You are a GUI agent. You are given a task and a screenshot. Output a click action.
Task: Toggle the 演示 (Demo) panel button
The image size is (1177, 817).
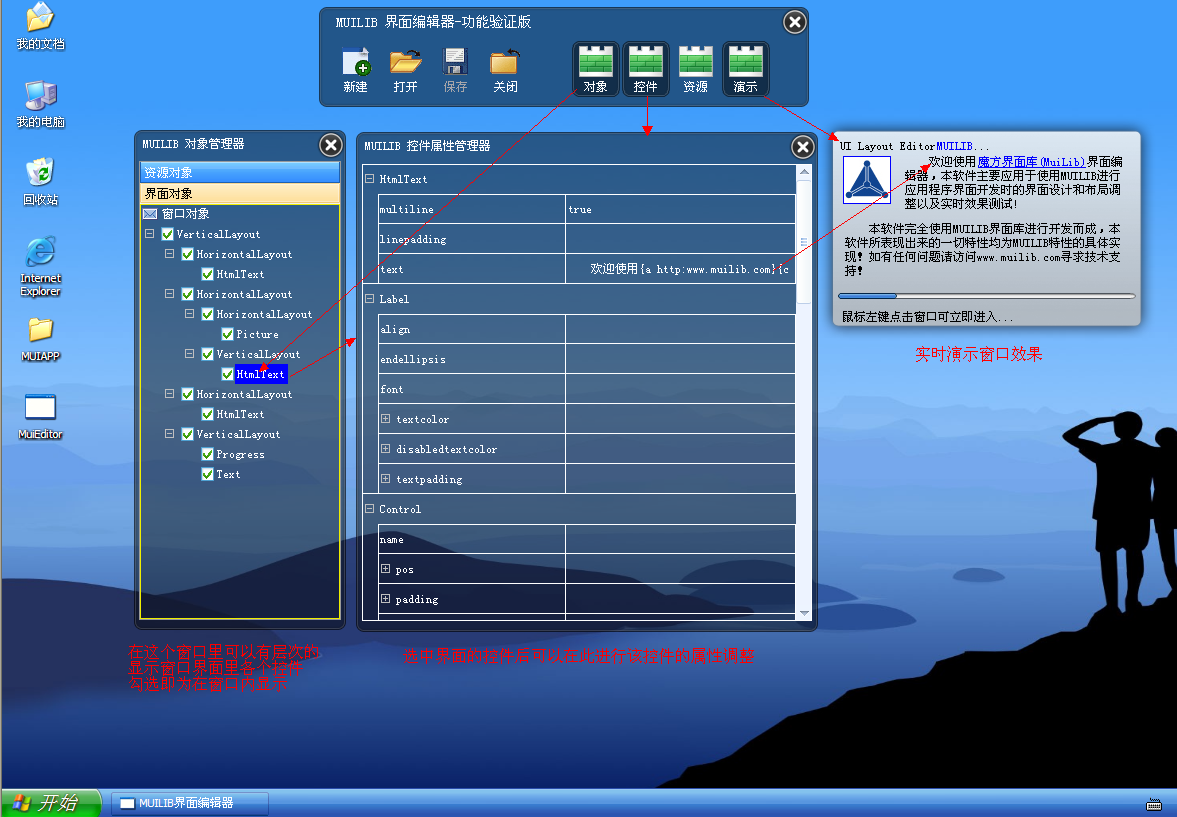point(745,68)
